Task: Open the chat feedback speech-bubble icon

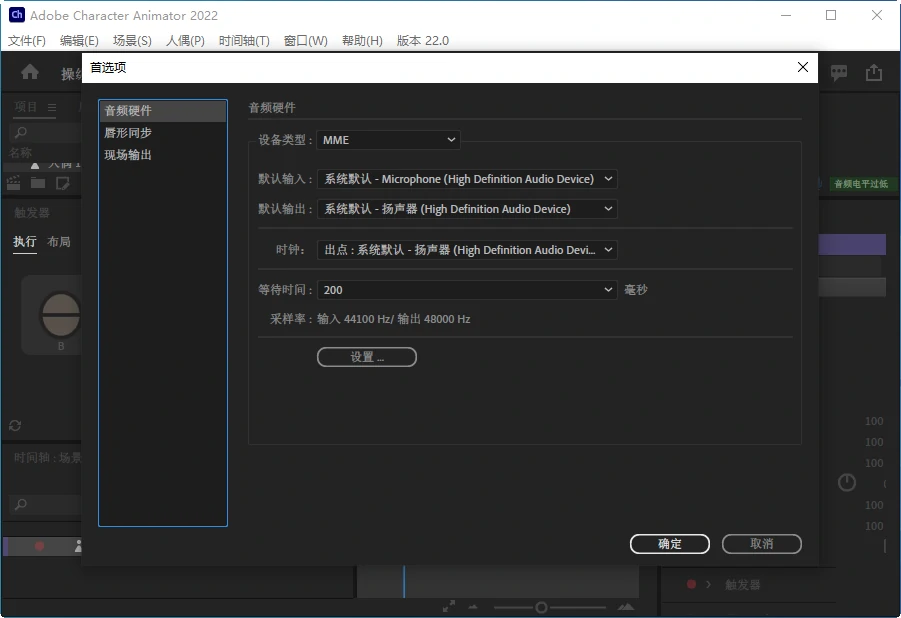Action: (x=839, y=72)
